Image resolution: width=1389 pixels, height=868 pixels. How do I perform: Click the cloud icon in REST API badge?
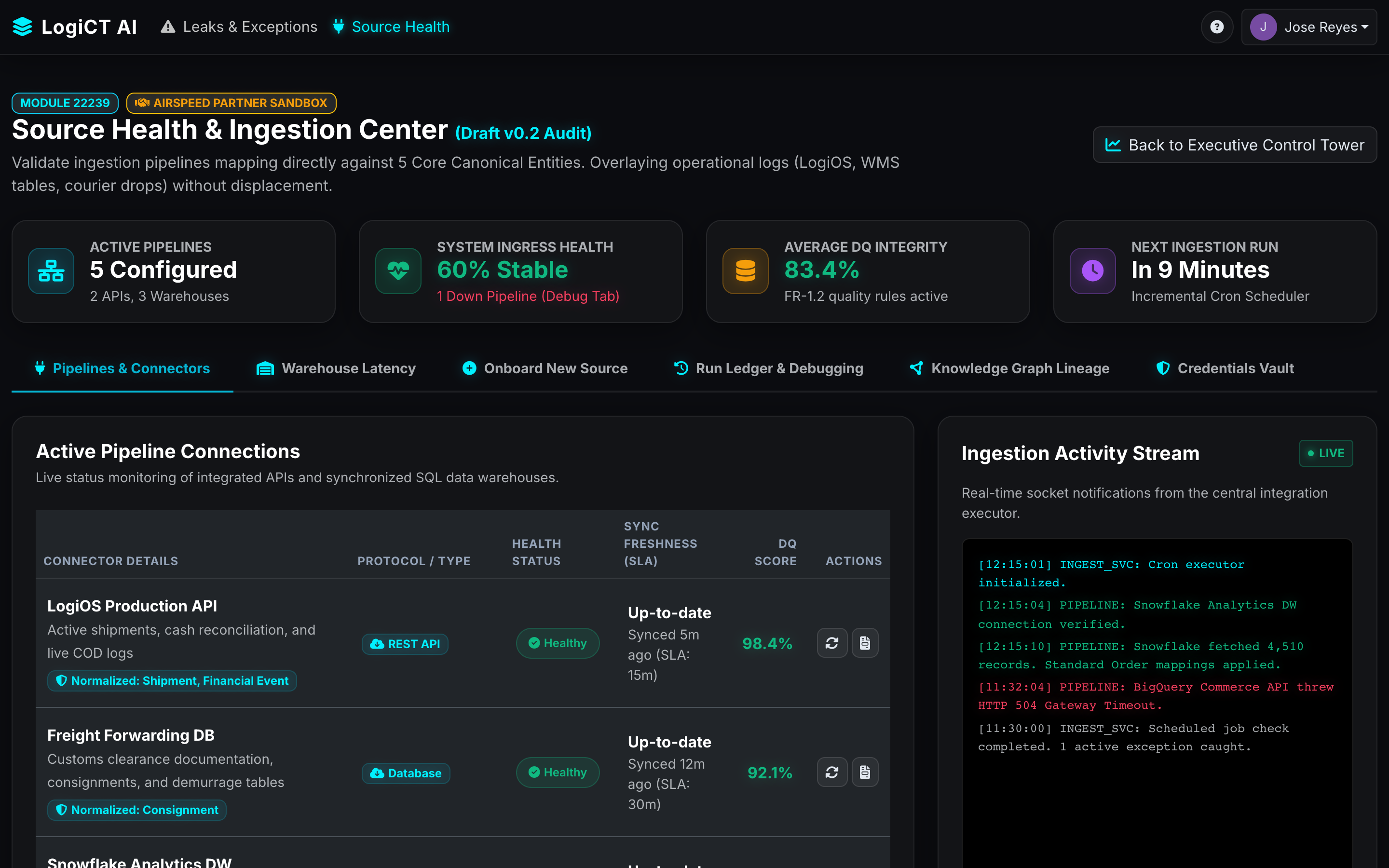pyautogui.click(x=377, y=644)
